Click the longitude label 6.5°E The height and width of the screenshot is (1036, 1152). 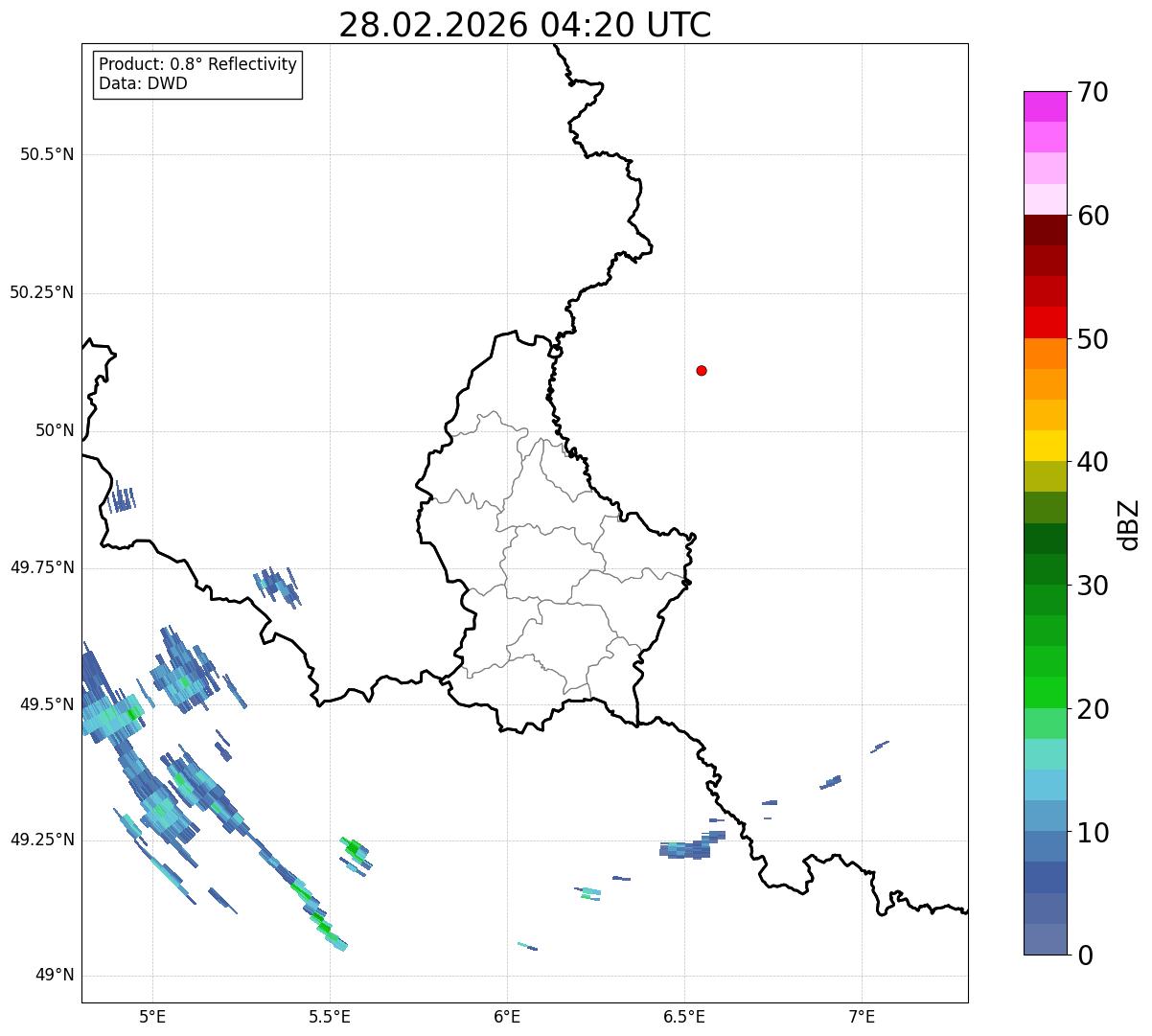[684, 1017]
